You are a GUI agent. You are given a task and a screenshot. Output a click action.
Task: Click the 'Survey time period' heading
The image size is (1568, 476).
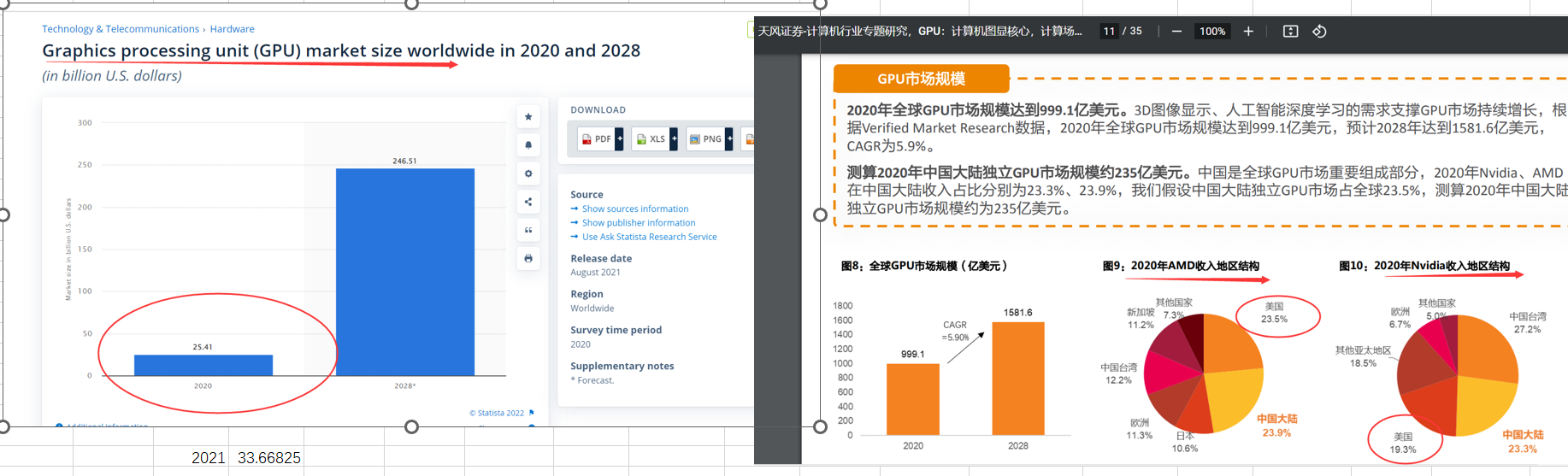pyautogui.click(x=616, y=330)
